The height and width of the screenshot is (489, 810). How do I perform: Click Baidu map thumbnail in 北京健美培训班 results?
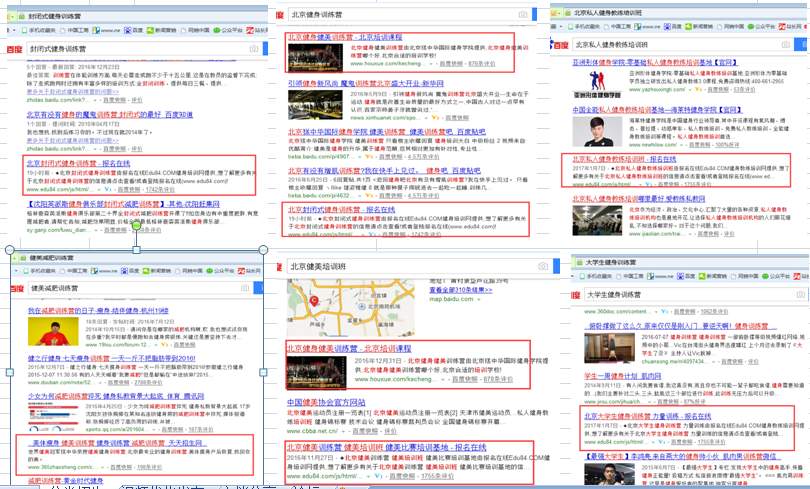click(x=351, y=308)
